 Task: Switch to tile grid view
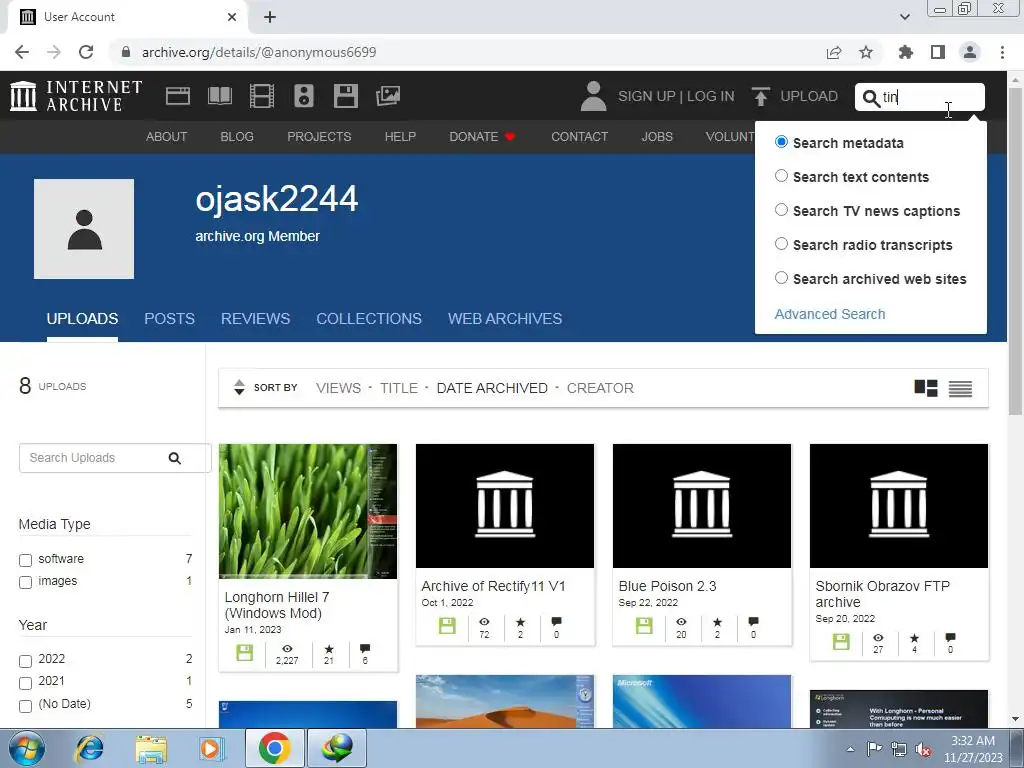pyautogui.click(x=925, y=388)
